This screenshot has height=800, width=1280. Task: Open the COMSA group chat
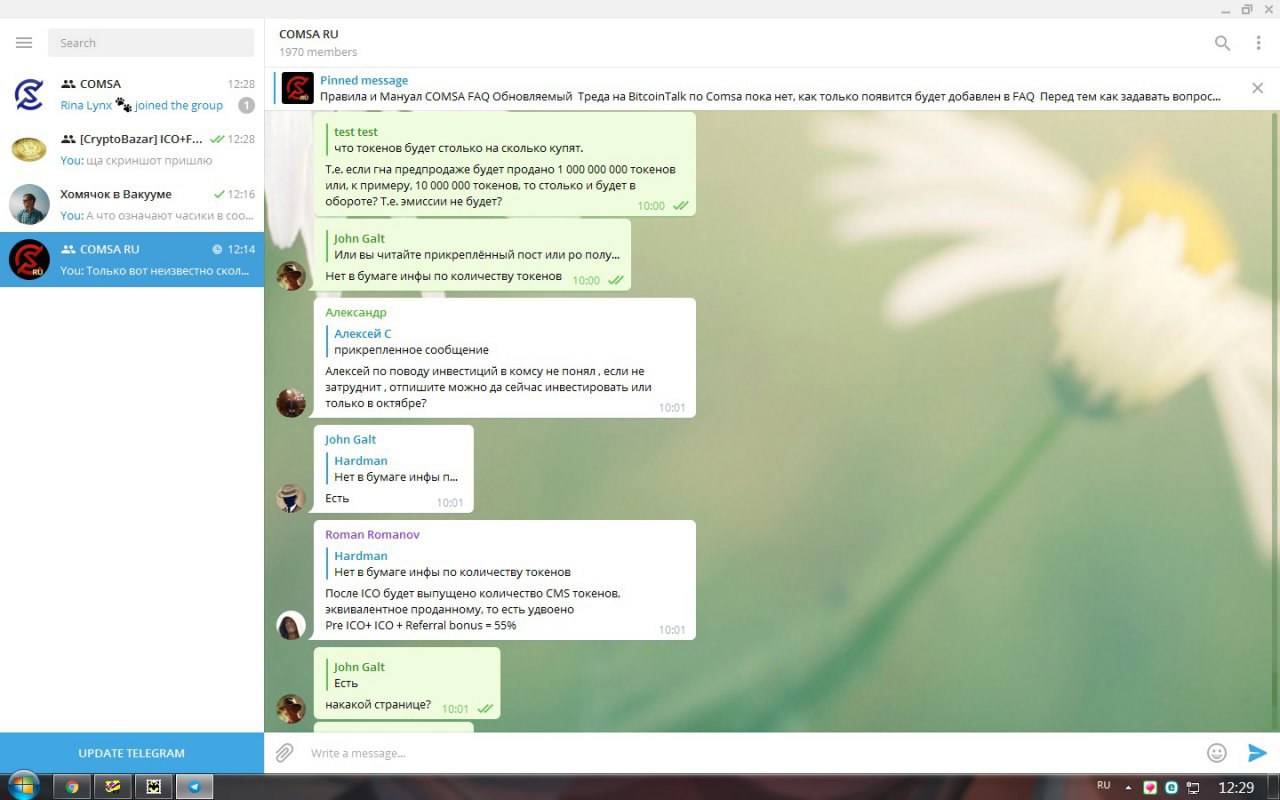132,94
